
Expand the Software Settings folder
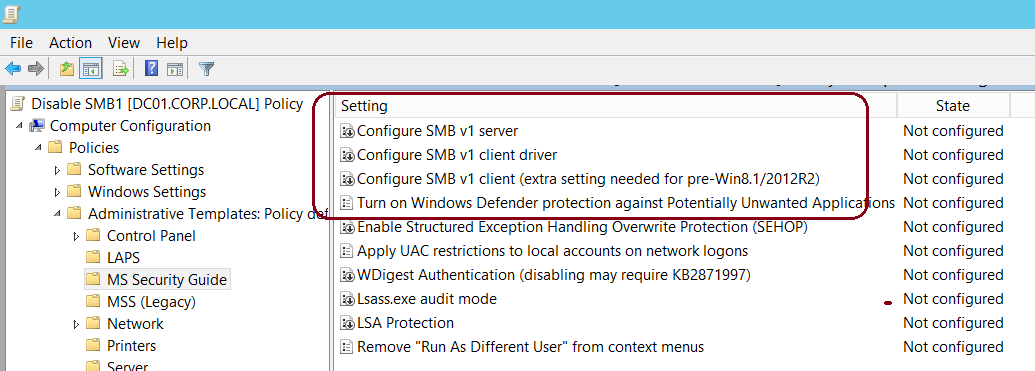57,170
